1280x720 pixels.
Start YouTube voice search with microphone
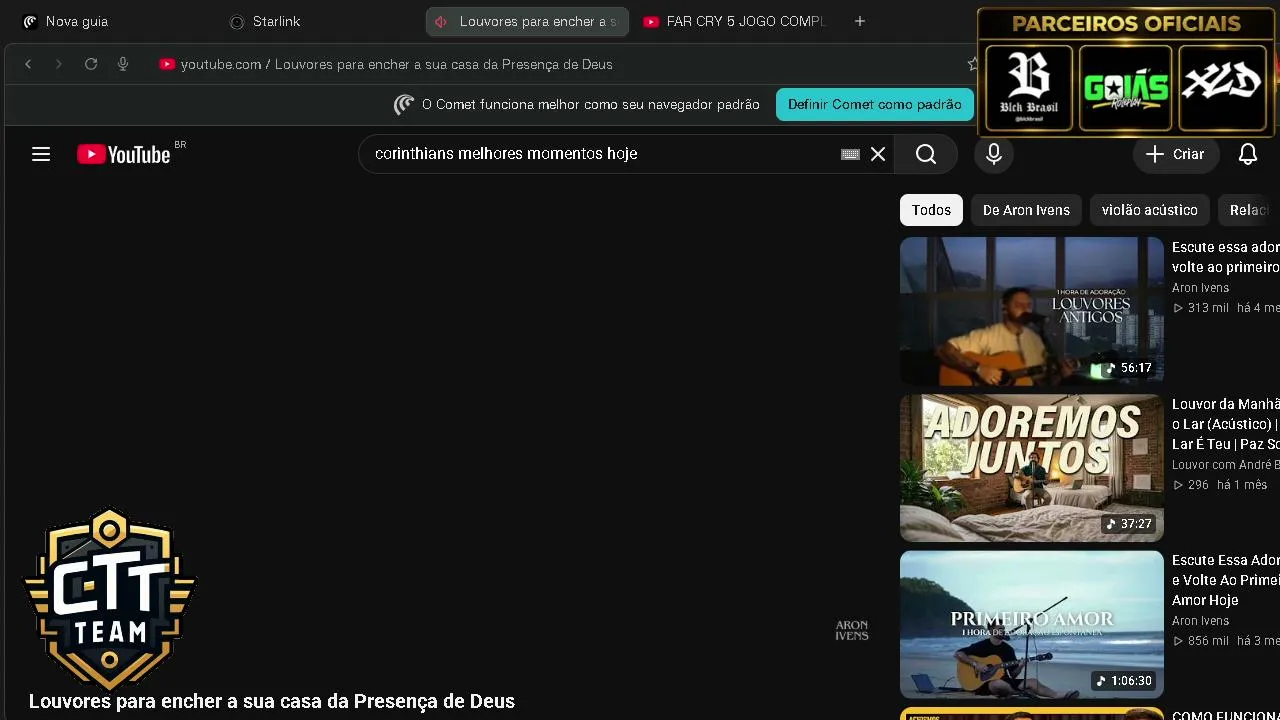(994, 154)
